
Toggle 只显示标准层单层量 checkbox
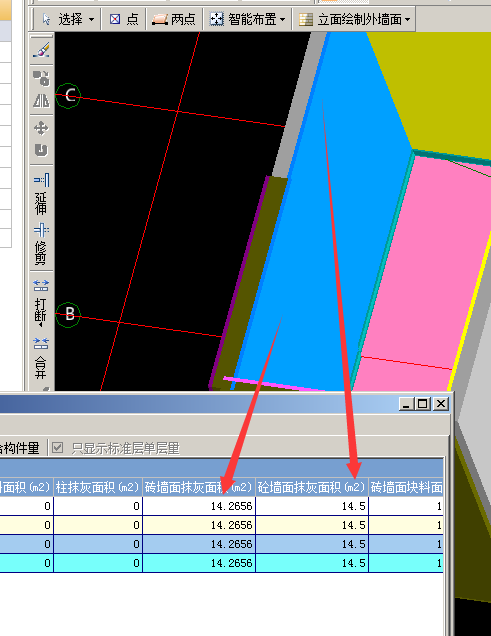[x=58, y=448]
